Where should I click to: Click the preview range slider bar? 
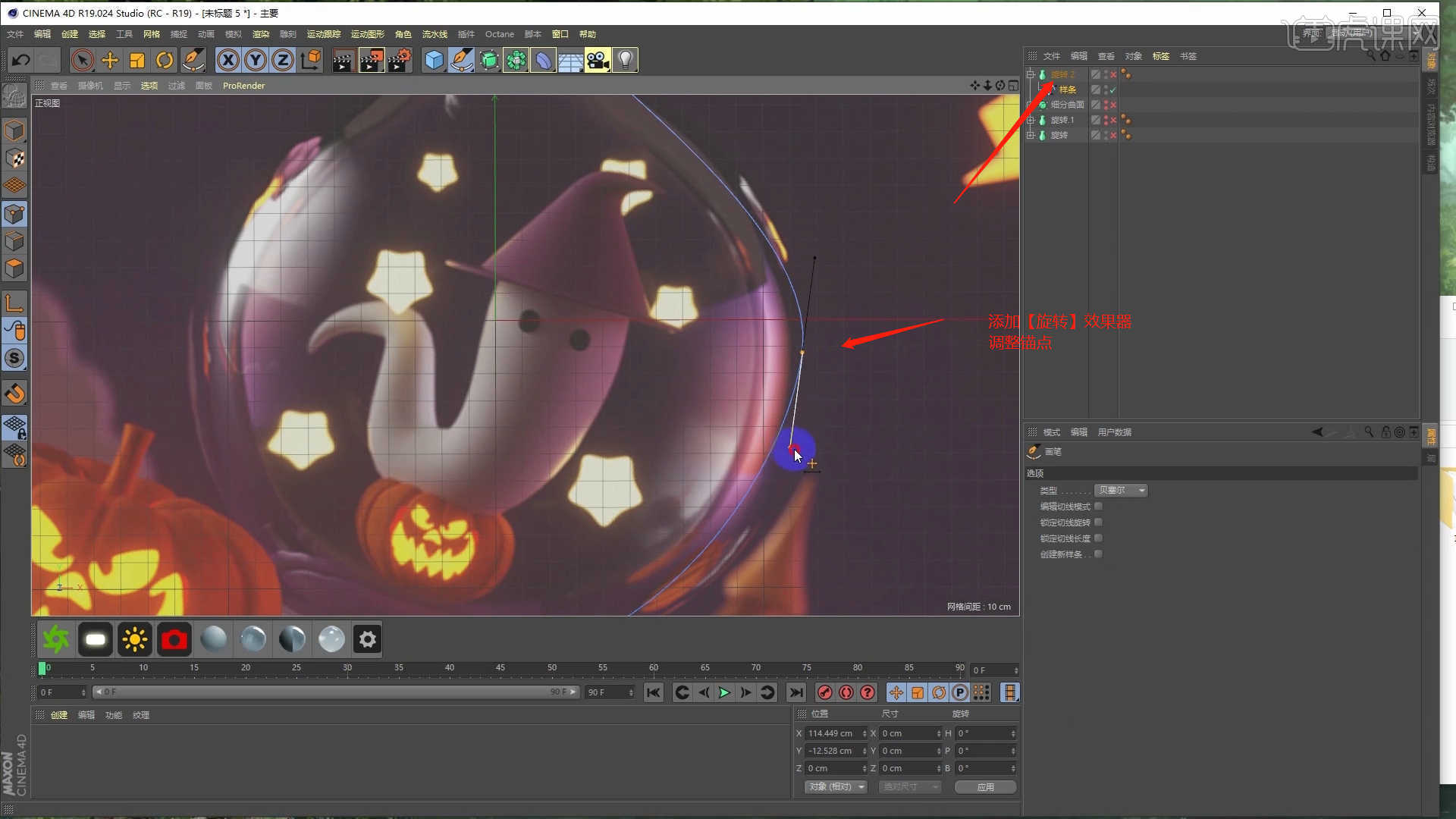click(336, 692)
